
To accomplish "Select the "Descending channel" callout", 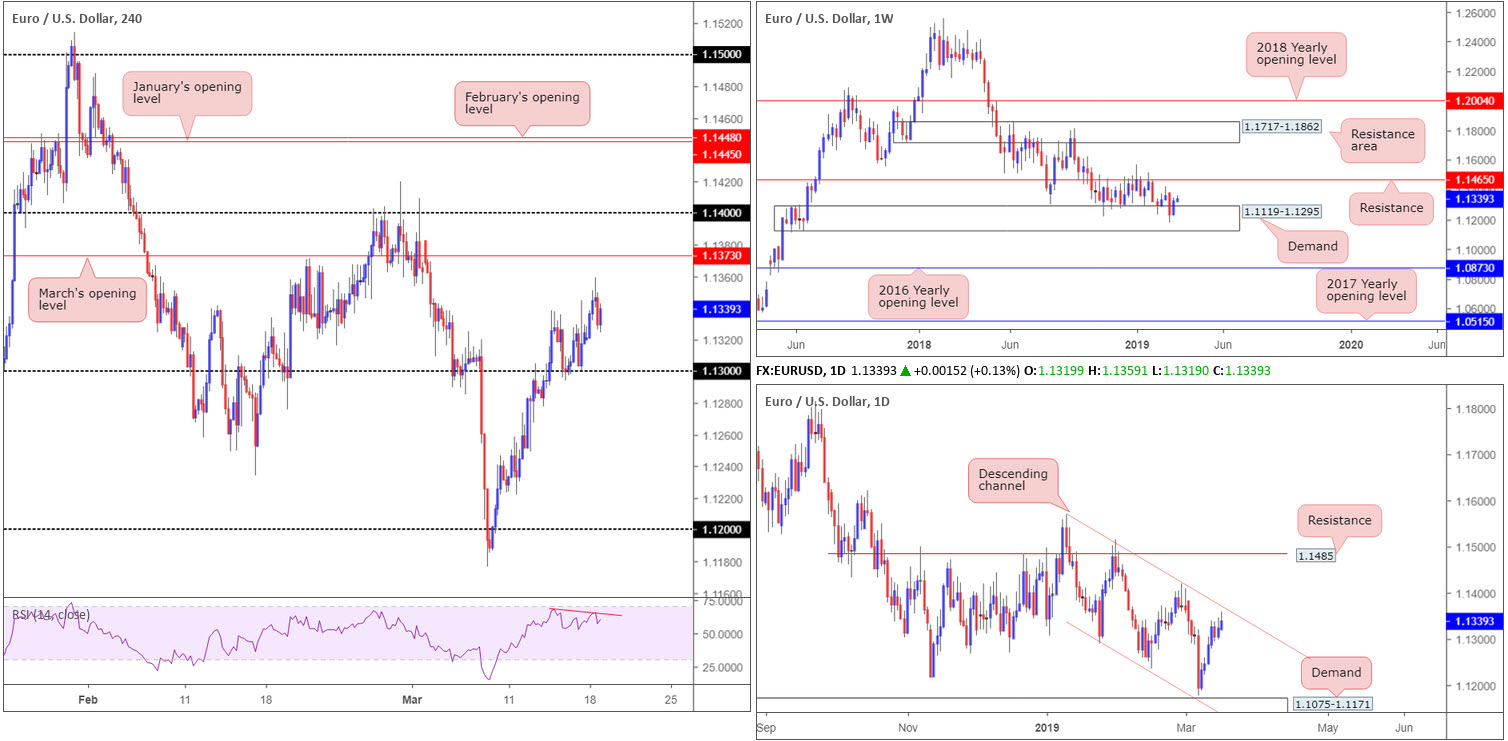I will coord(1012,482).
